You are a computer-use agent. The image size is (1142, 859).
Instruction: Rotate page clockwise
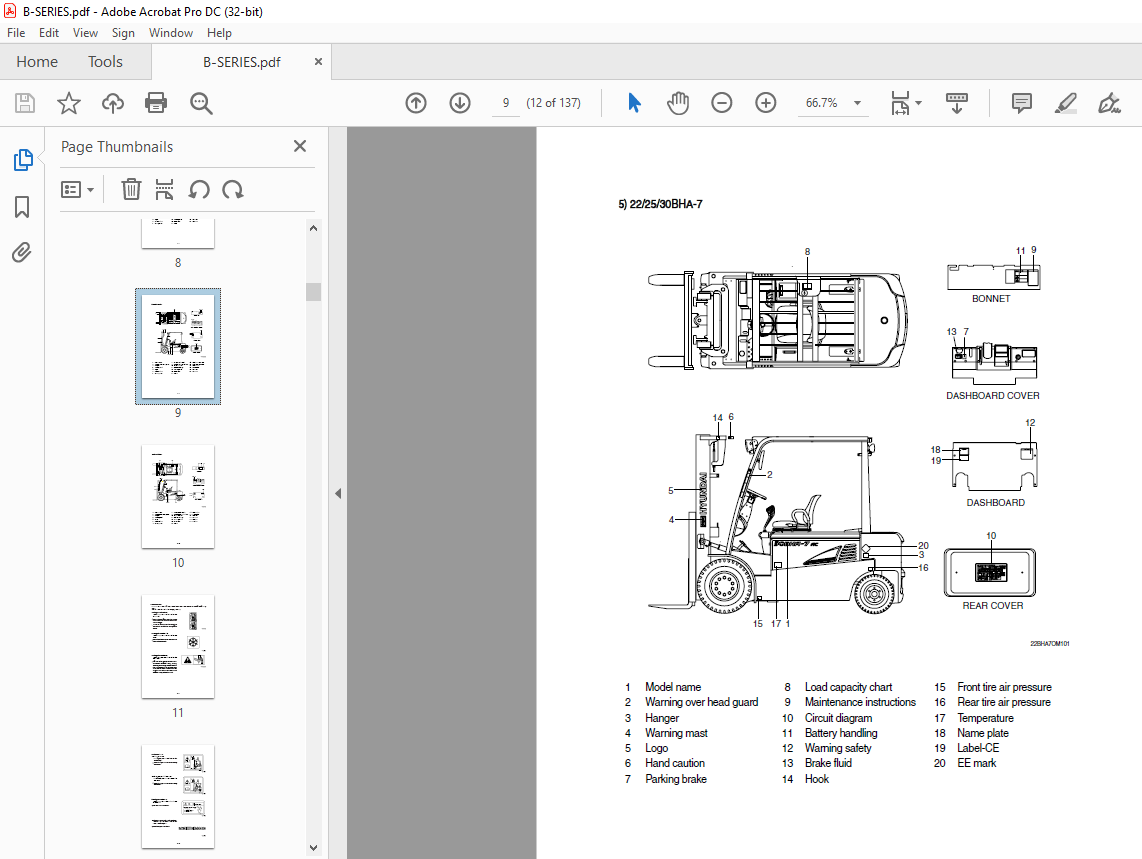pyautogui.click(x=233, y=189)
